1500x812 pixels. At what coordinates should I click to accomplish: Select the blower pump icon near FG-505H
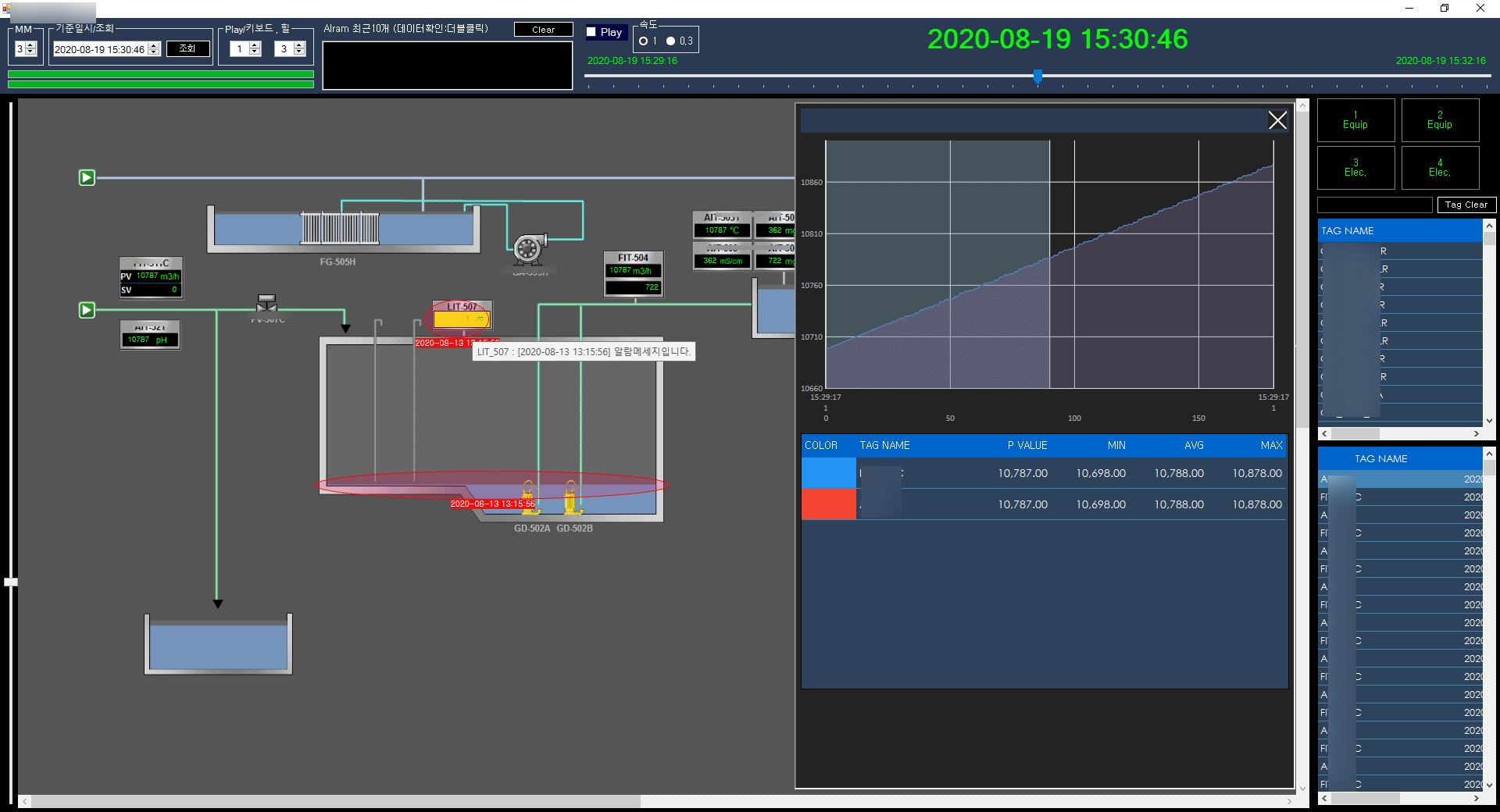[x=530, y=248]
